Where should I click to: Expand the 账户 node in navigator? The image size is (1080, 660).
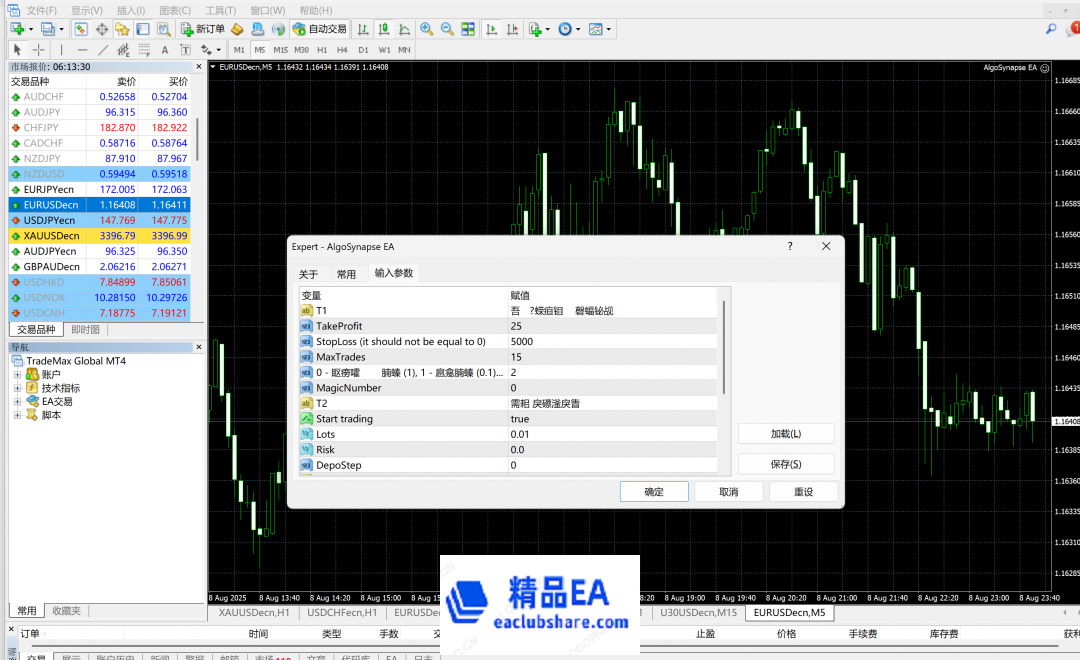click(17, 374)
